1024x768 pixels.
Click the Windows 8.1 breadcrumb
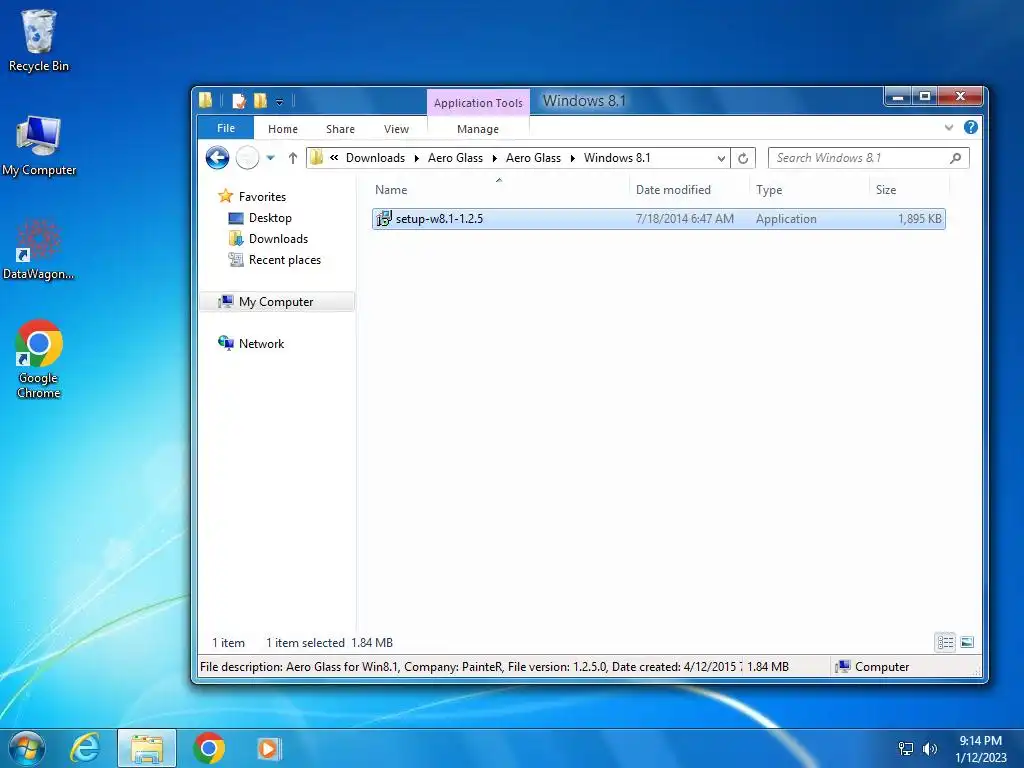click(x=617, y=158)
